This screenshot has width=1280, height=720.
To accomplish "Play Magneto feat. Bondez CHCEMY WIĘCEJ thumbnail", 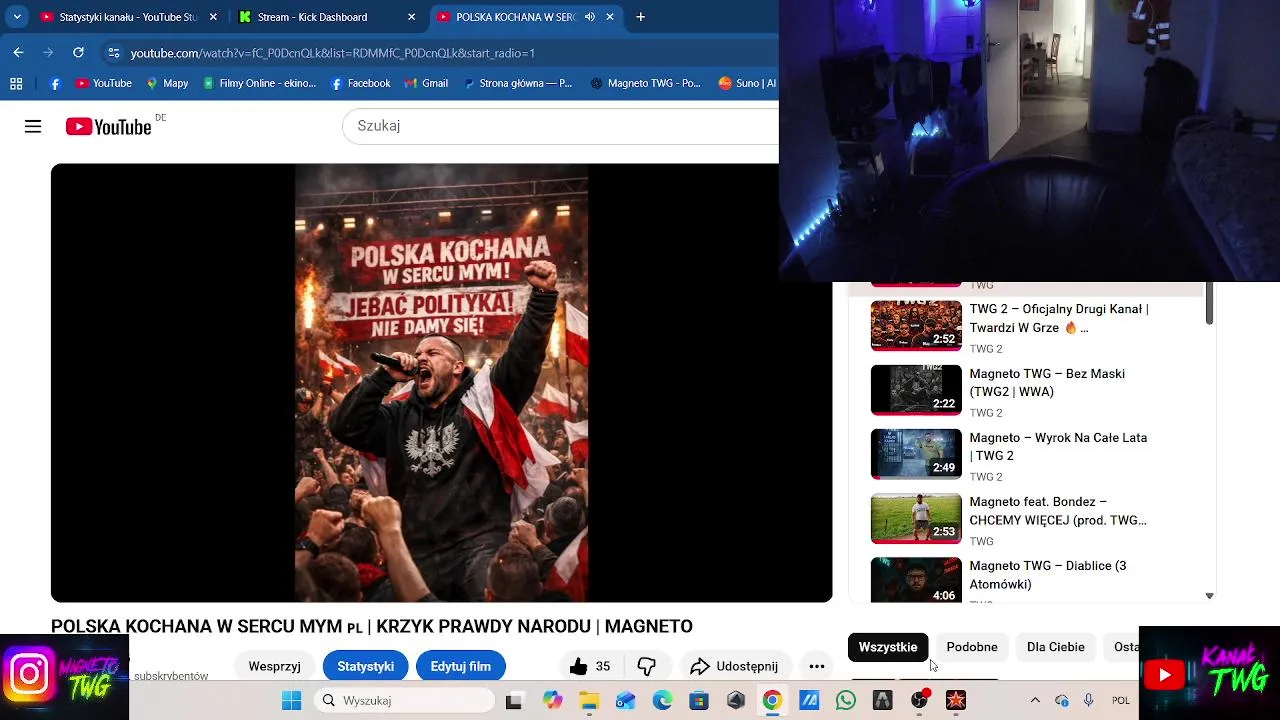I will (x=916, y=518).
